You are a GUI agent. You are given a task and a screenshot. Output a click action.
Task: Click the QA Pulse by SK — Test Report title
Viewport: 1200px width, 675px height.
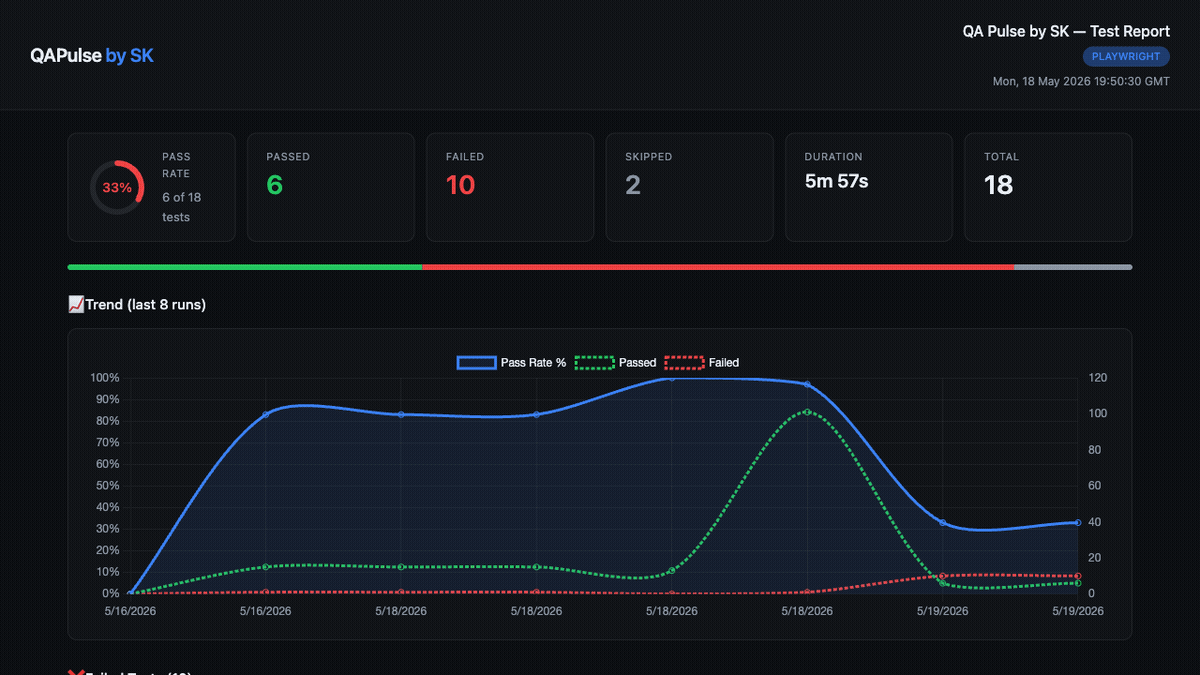coord(1066,32)
